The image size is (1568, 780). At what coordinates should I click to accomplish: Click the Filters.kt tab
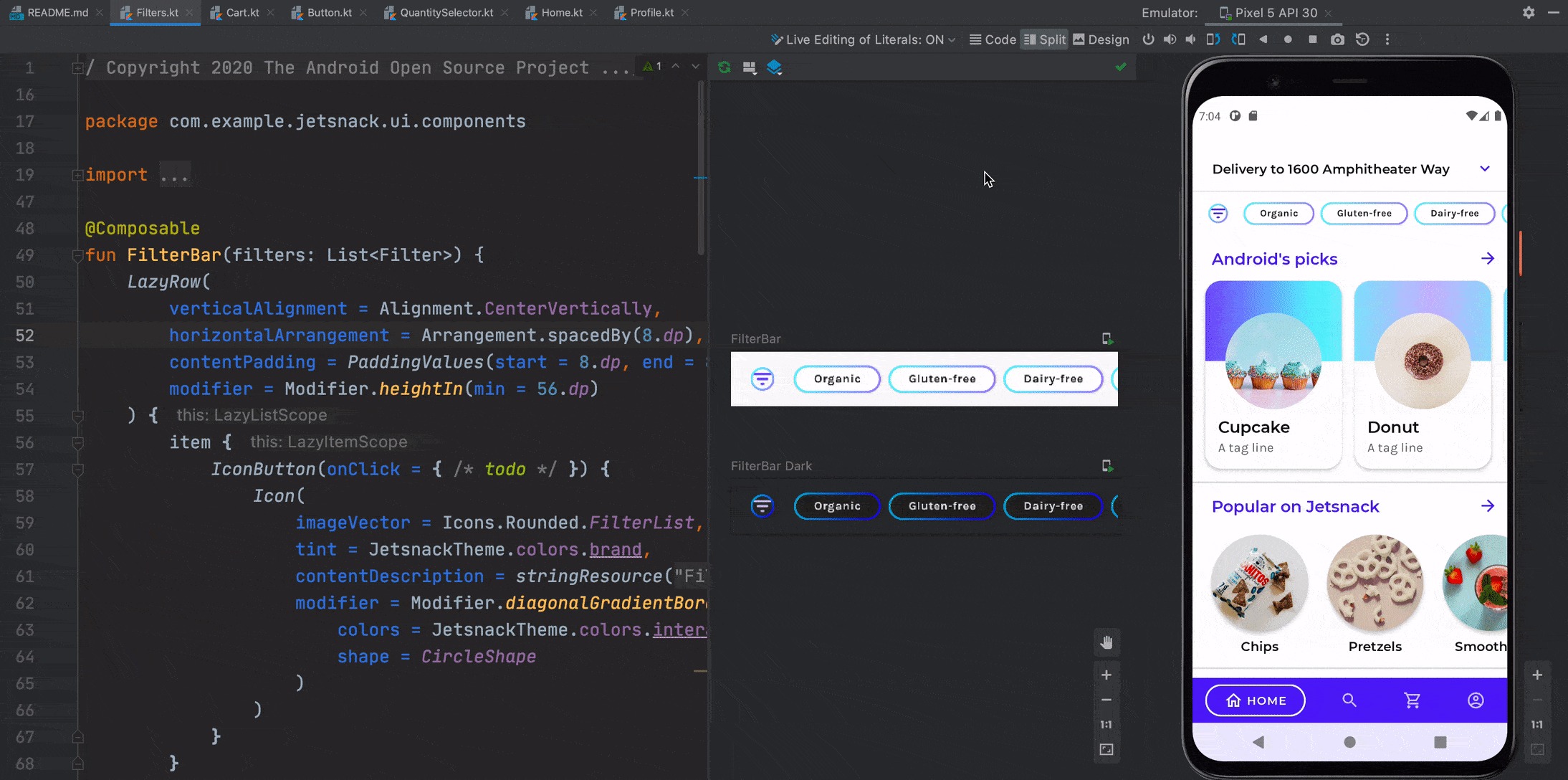[x=156, y=12]
